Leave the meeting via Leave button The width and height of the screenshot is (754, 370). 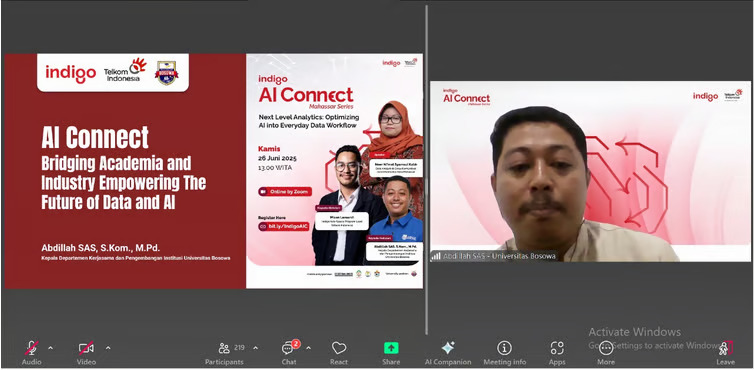pos(725,352)
